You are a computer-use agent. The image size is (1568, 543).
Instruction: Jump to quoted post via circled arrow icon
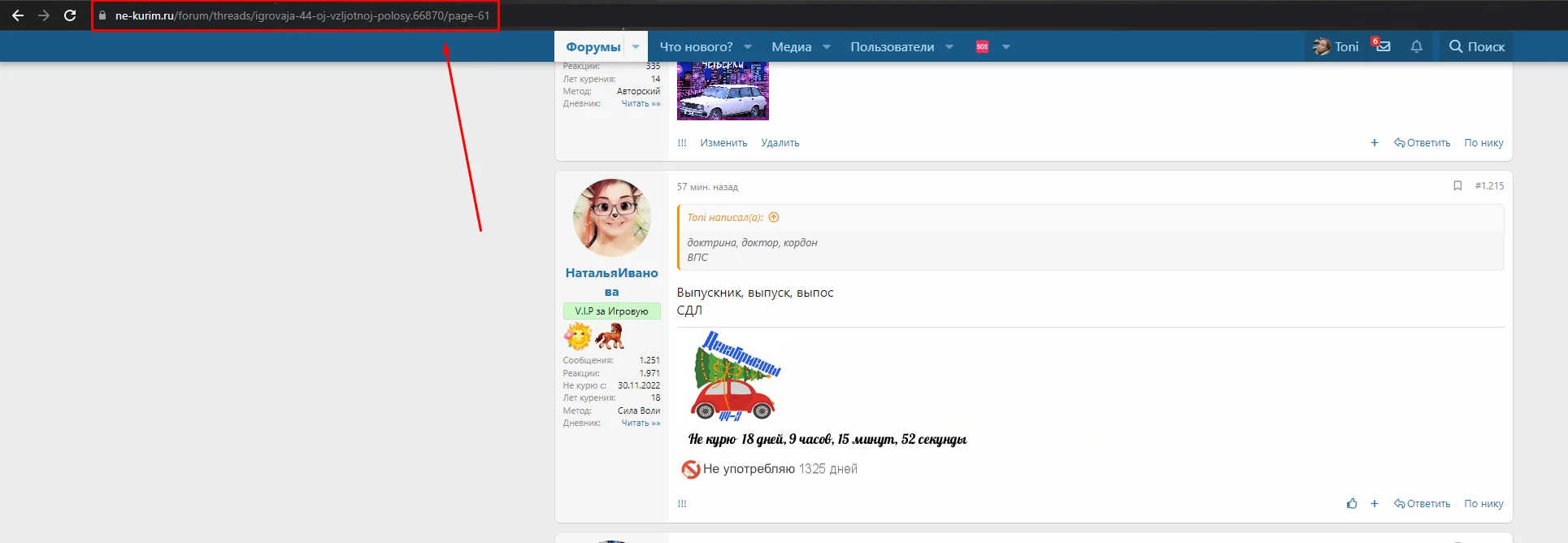click(774, 218)
